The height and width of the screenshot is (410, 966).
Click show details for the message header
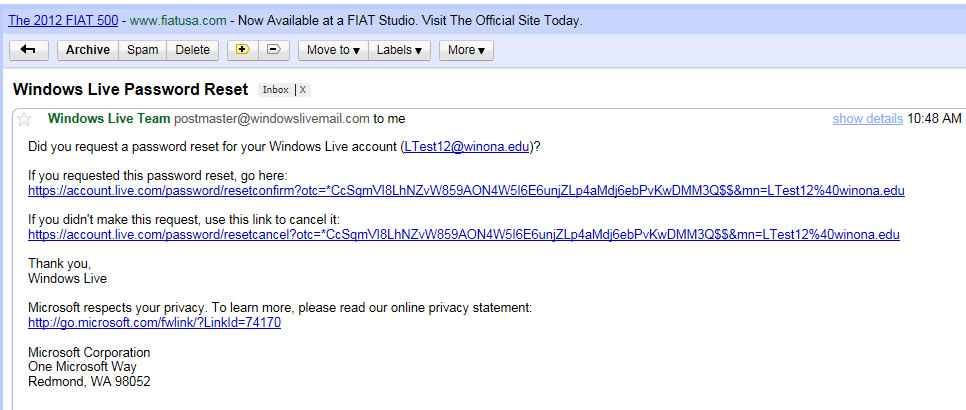(867, 119)
